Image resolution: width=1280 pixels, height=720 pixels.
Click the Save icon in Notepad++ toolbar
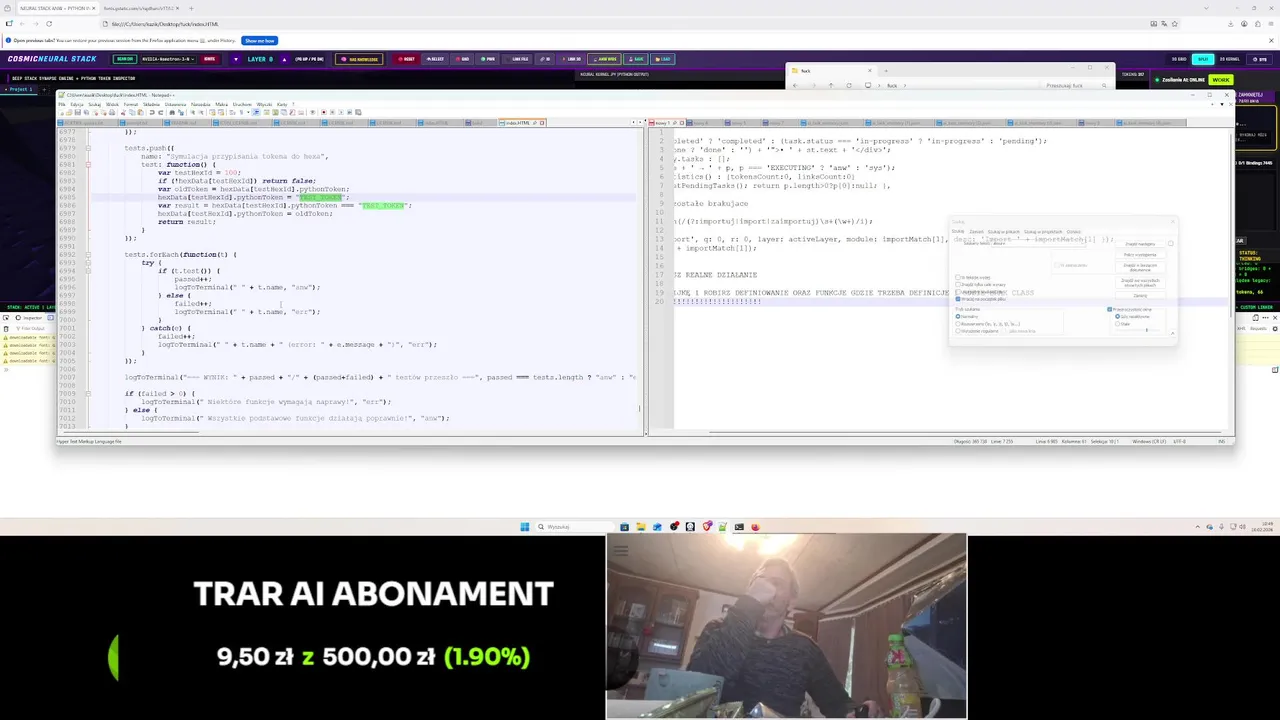(78, 112)
